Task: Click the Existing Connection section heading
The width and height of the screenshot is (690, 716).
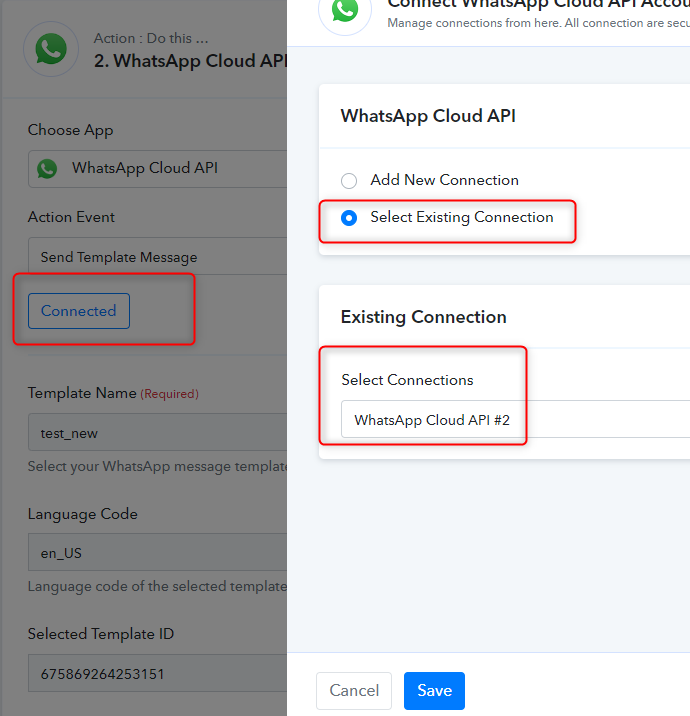Action: click(x=423, y=317)
